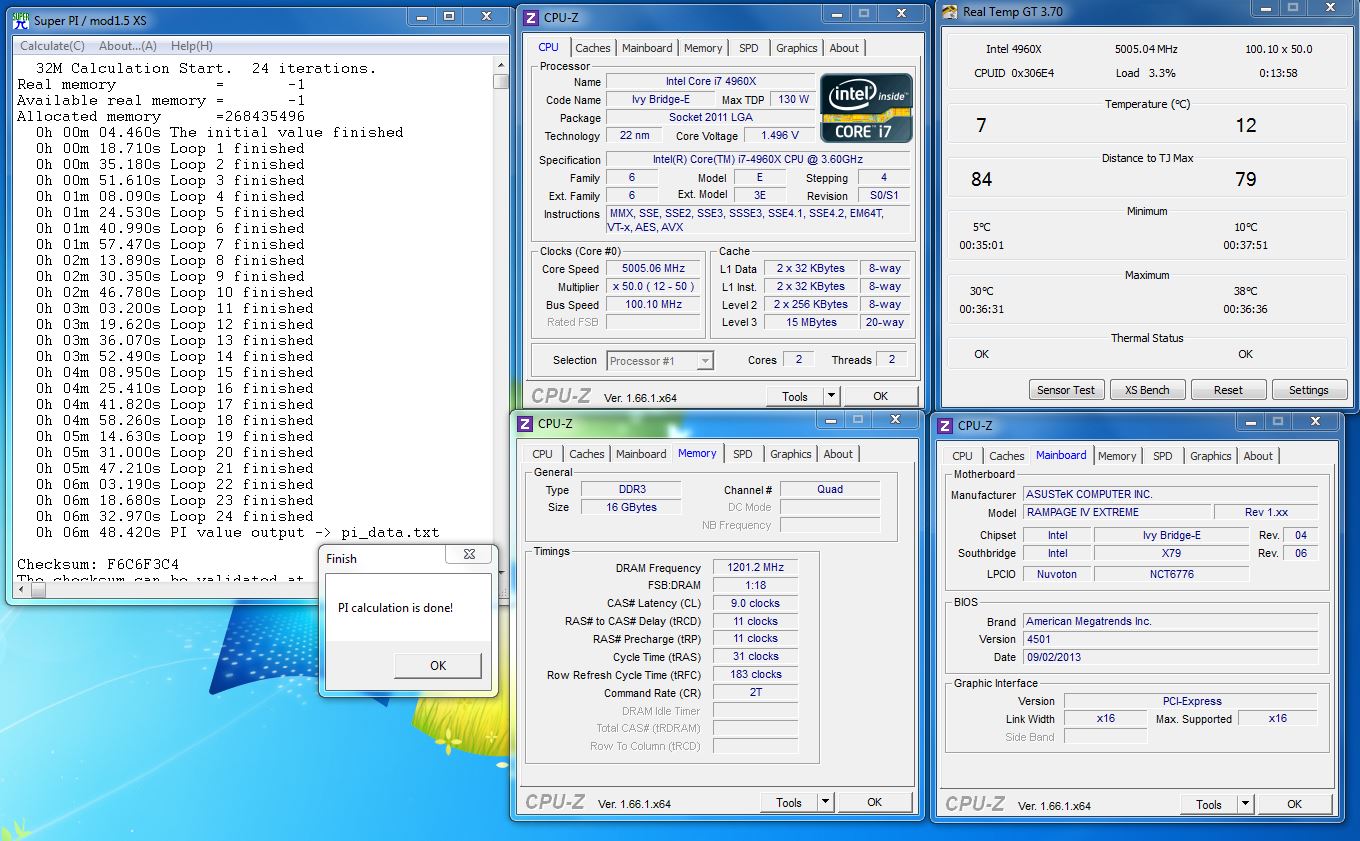Click the Link Width x16 field
The height and width of the screenshot is (841, 1360).
click(x=1105, y=719)
